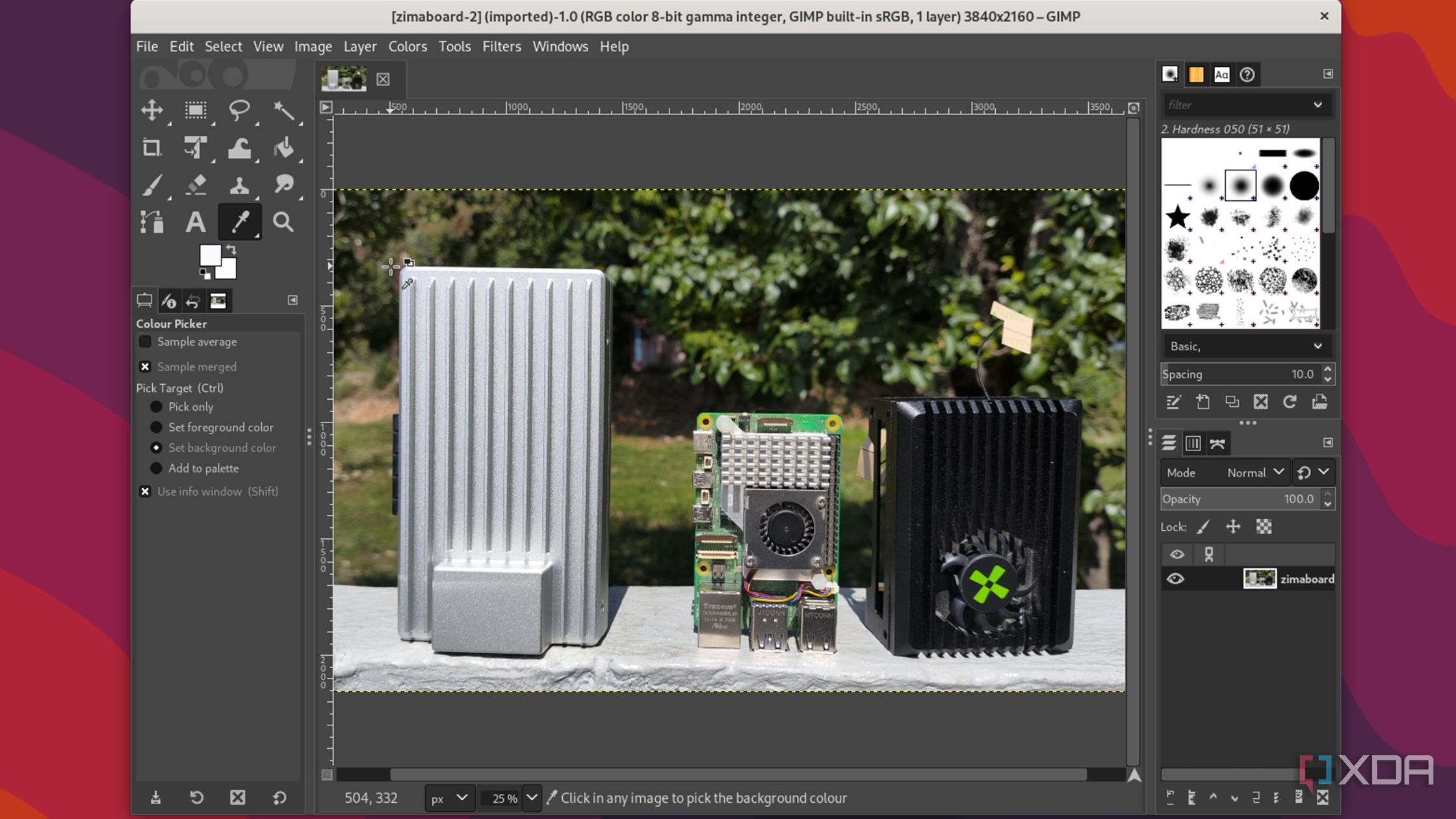The image size is (1456, 819).
Task: Open the zoom percentage dropdown arrow
Action: click(532, 798)
